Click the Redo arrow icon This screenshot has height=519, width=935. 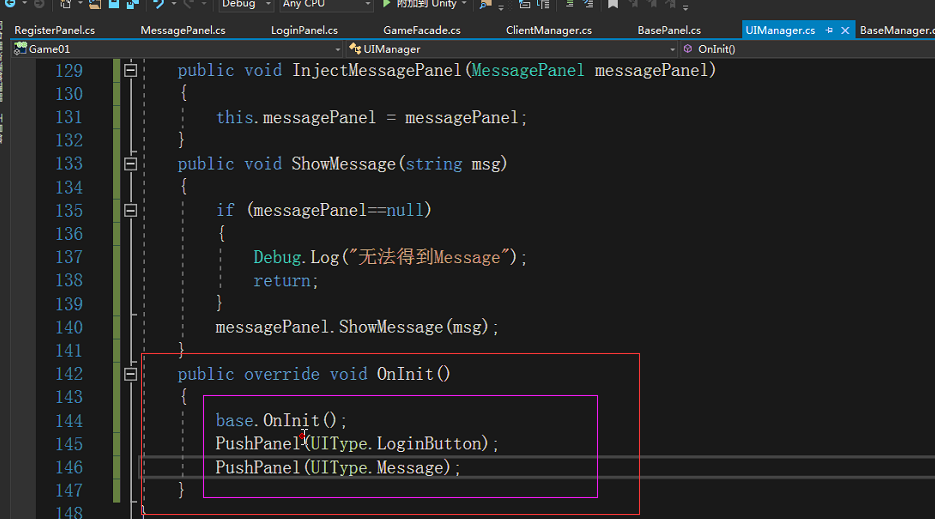pyautogui.click(x=188, y=4)
